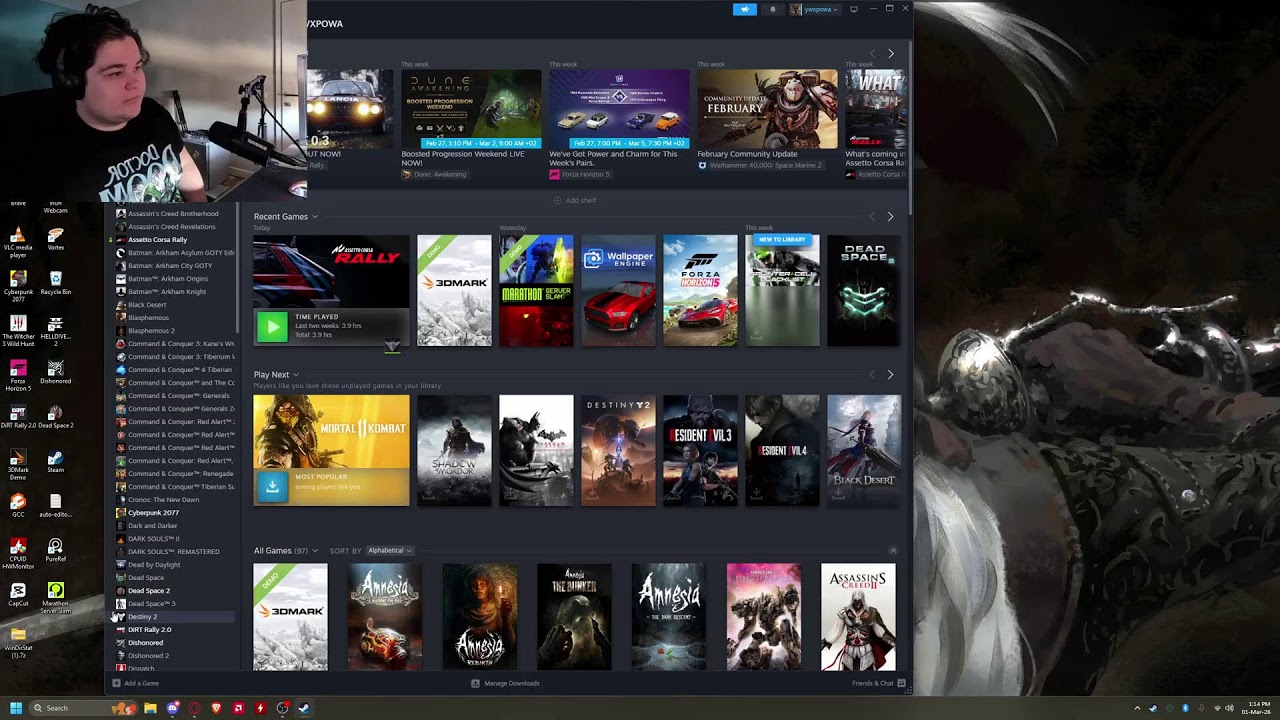Image resolution: width=1280 pixels, height=720 pixels.
Task: Click the CPUID HWMonitor desktop icon
Action: pyautogui.click(x=18, y=553)
